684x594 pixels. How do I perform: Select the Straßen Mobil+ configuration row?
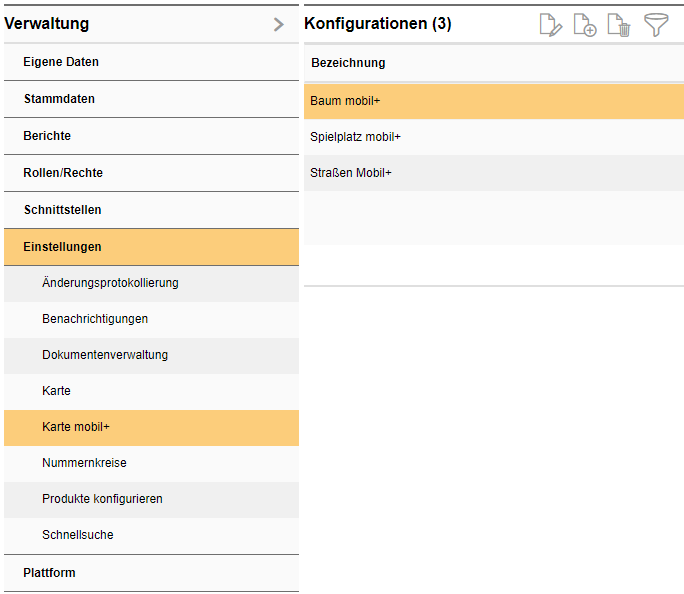(351, 173)
